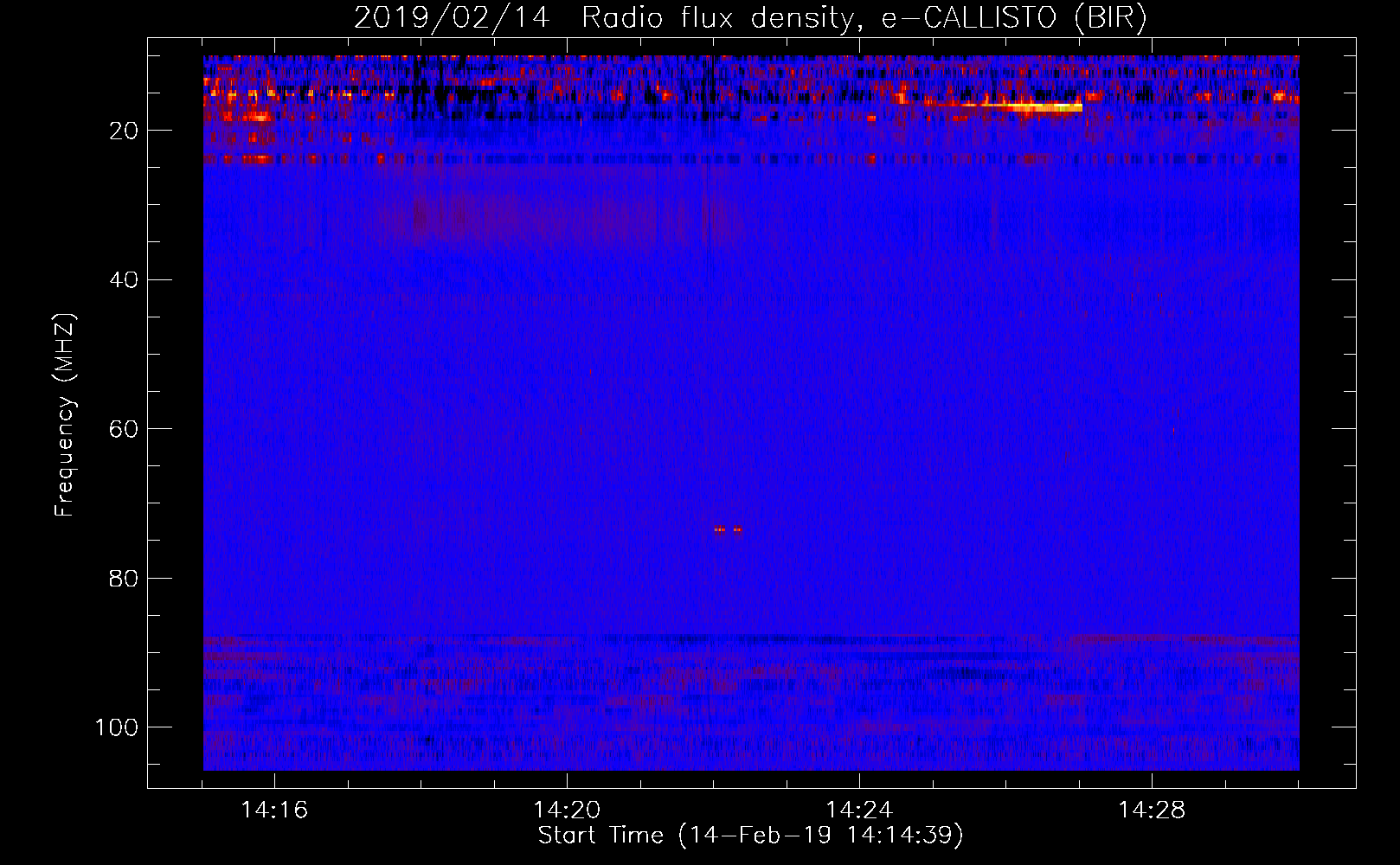The width and height of the screenshot is (1400, 865).
Task: Click the 14:20 time tick label
Action: click(x=567, y=811)
